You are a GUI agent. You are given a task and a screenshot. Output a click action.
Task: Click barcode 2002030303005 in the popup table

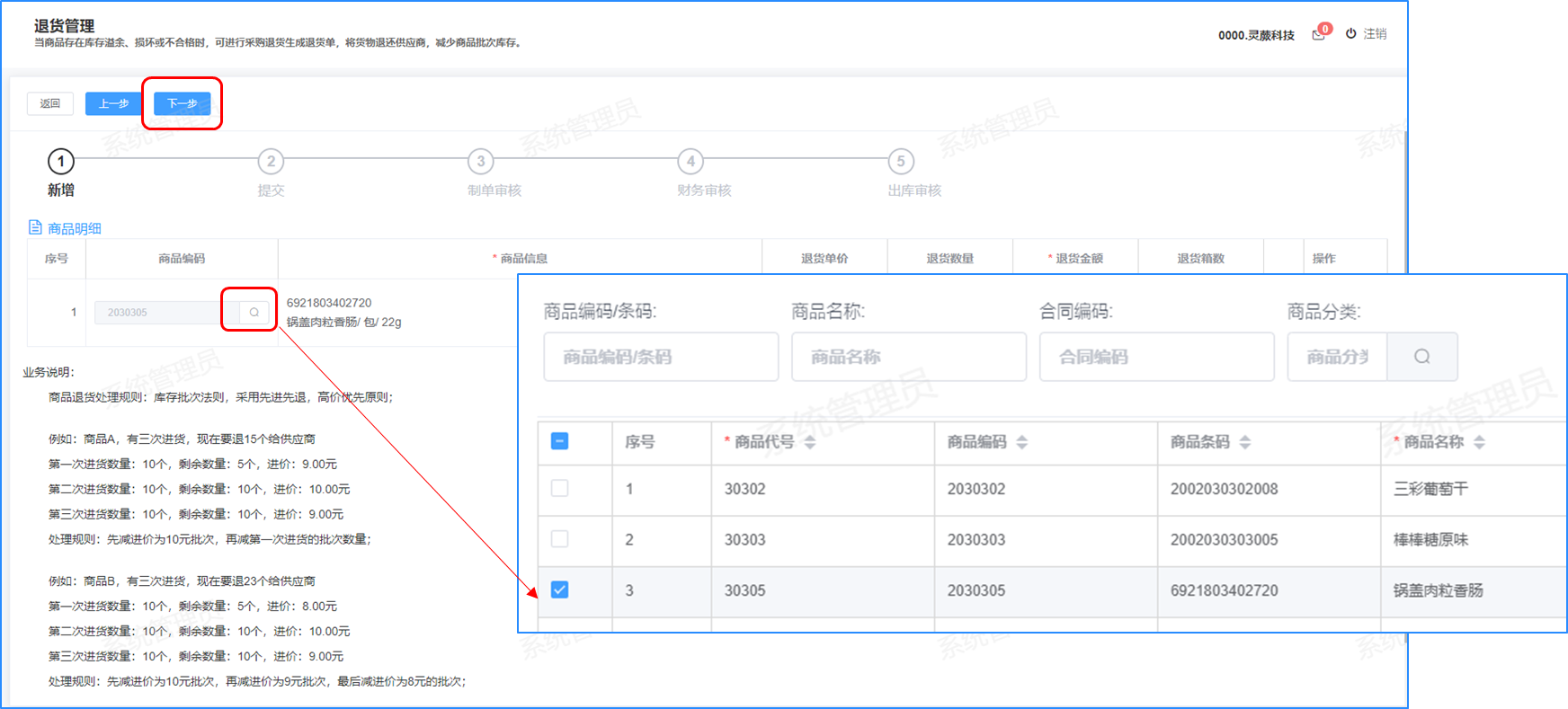coord(1225,539)
